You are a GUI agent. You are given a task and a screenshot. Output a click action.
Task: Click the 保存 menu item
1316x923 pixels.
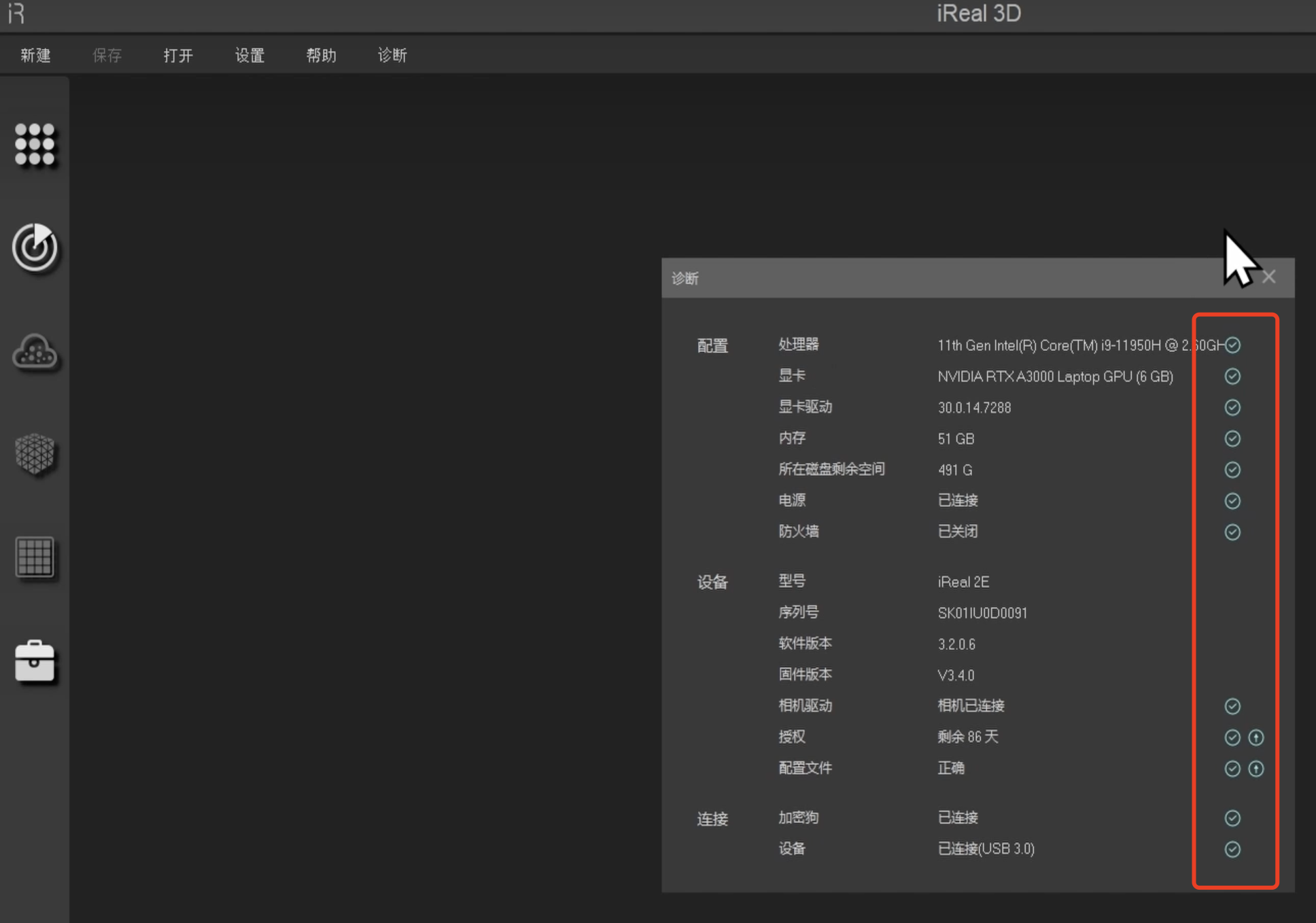click(x=107, y=55)
